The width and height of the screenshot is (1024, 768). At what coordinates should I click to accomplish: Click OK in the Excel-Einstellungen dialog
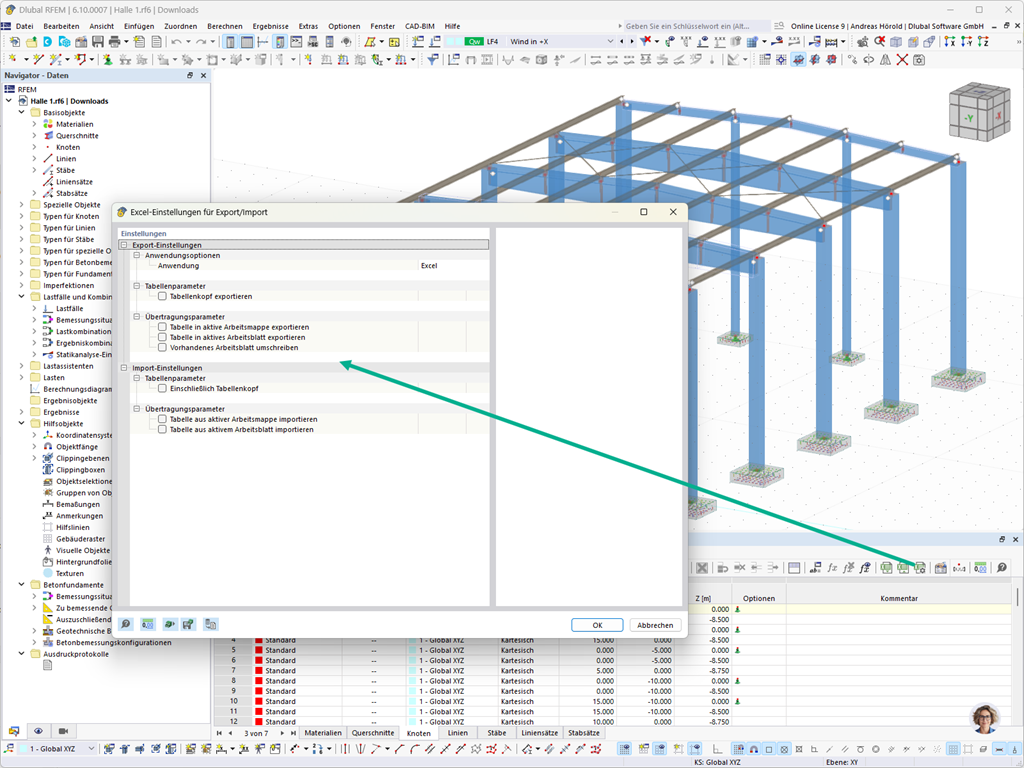597,625
